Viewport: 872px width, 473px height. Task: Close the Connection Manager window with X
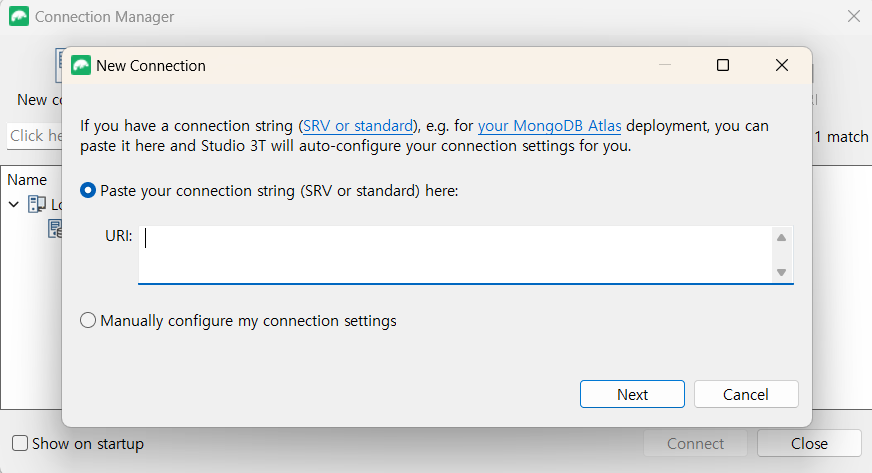pyautogui.click(x=853, y=16)
